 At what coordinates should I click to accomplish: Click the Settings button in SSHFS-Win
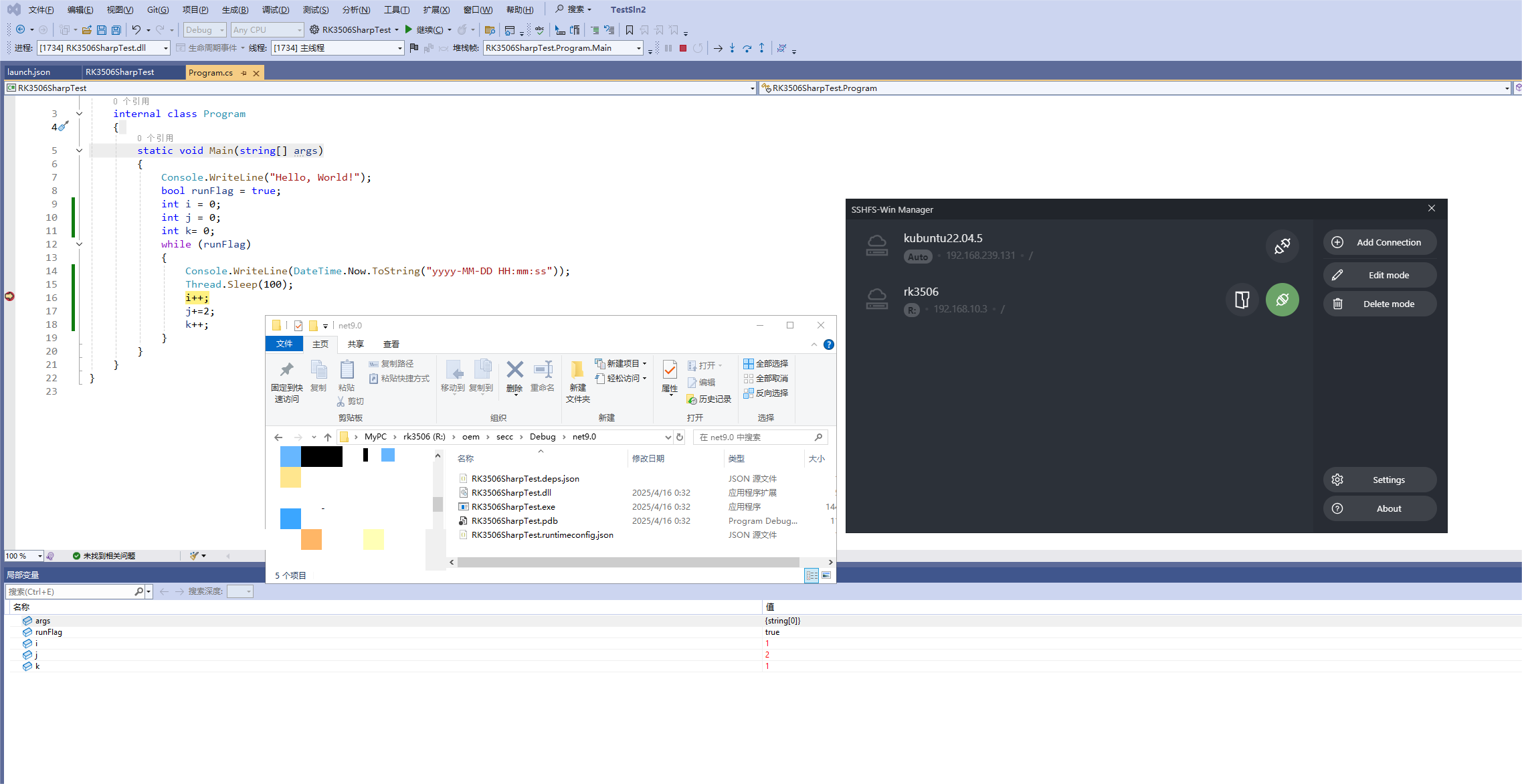(x=1379, y=480)
